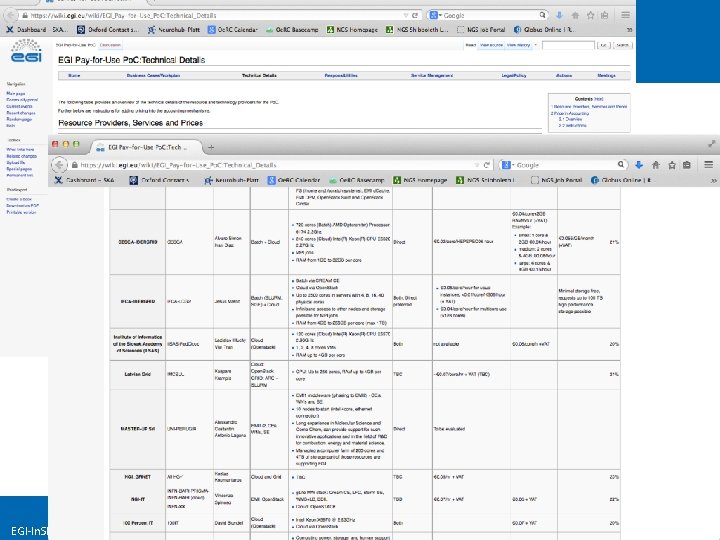
Task: Open hamburger menu in front Firefox window
Action: pos(709,164)
